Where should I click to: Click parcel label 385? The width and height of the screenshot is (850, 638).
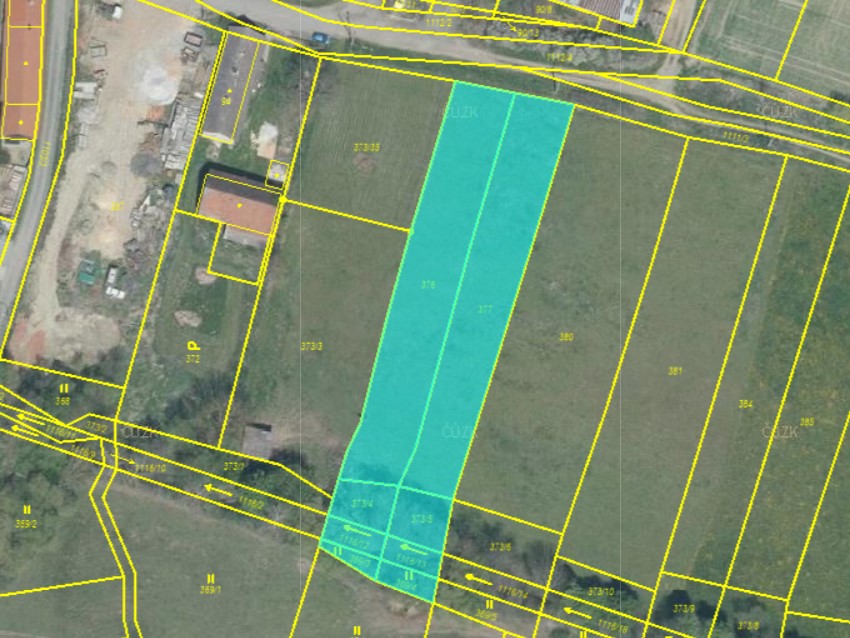(806, 422)
